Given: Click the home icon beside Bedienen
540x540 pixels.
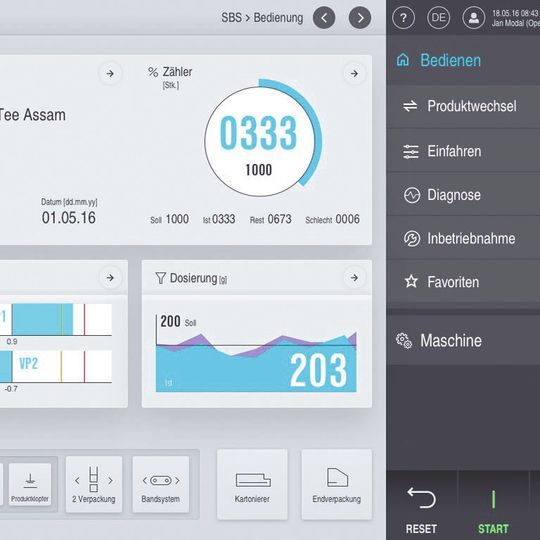Looking at the screenshot, I should click(403, 60).
